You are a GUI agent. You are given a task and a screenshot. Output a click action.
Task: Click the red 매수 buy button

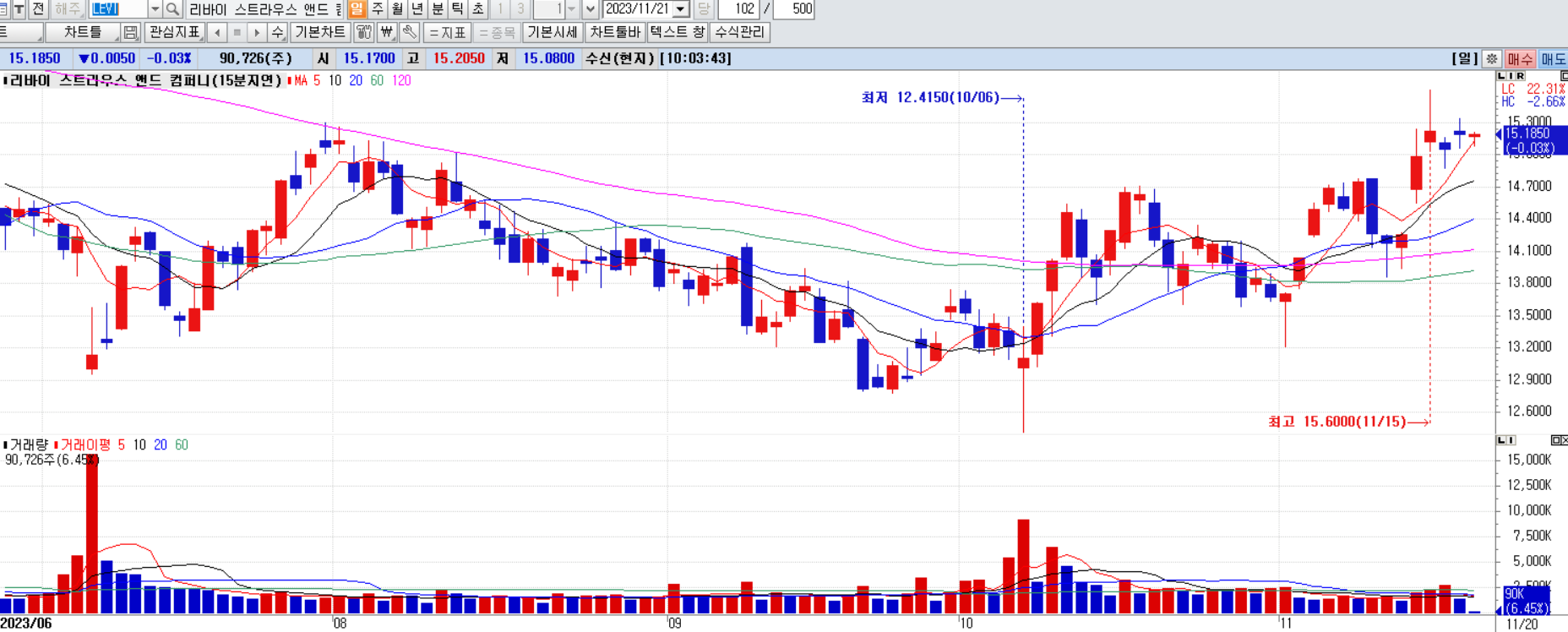click(1521, 58)
